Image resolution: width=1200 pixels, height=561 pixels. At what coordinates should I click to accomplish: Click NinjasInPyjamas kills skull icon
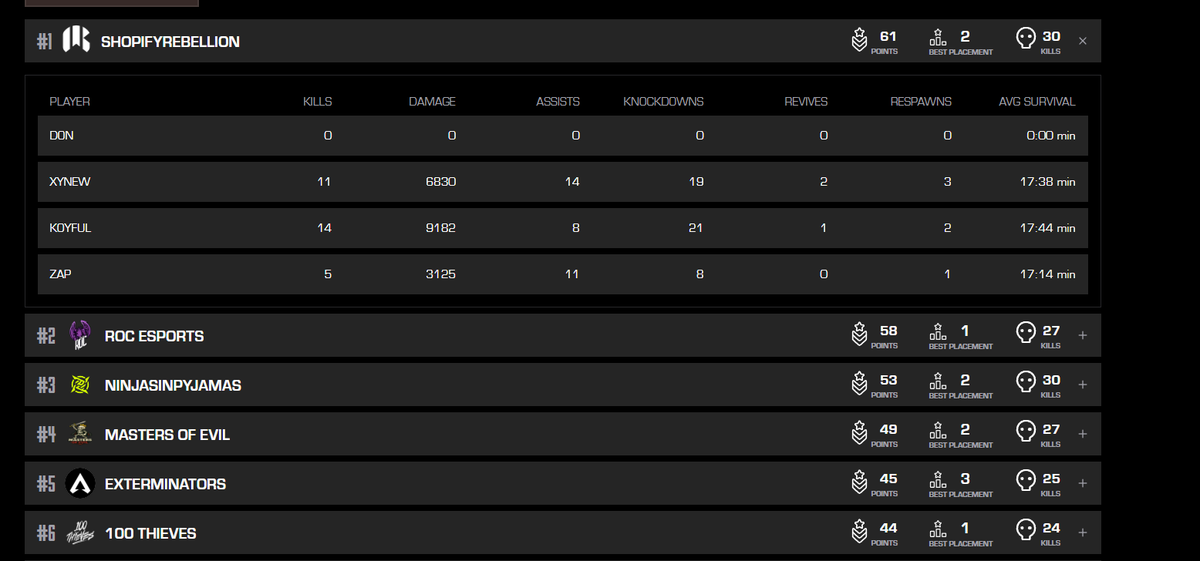coord(1025,382)
